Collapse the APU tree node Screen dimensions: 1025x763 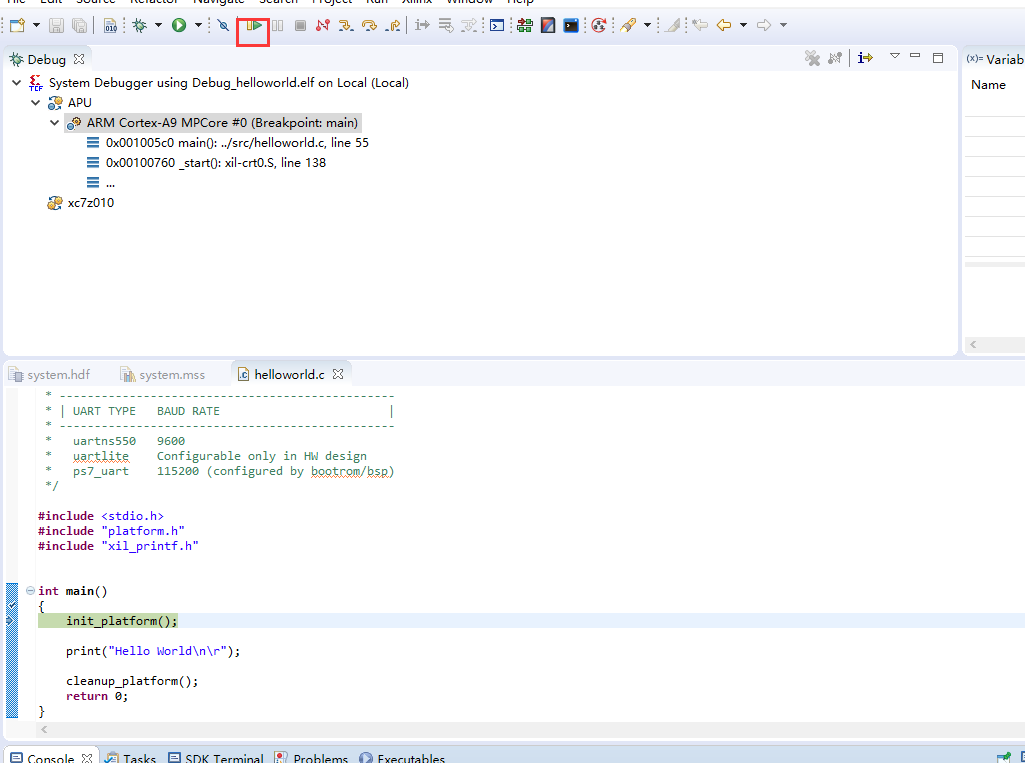point(36,103)
